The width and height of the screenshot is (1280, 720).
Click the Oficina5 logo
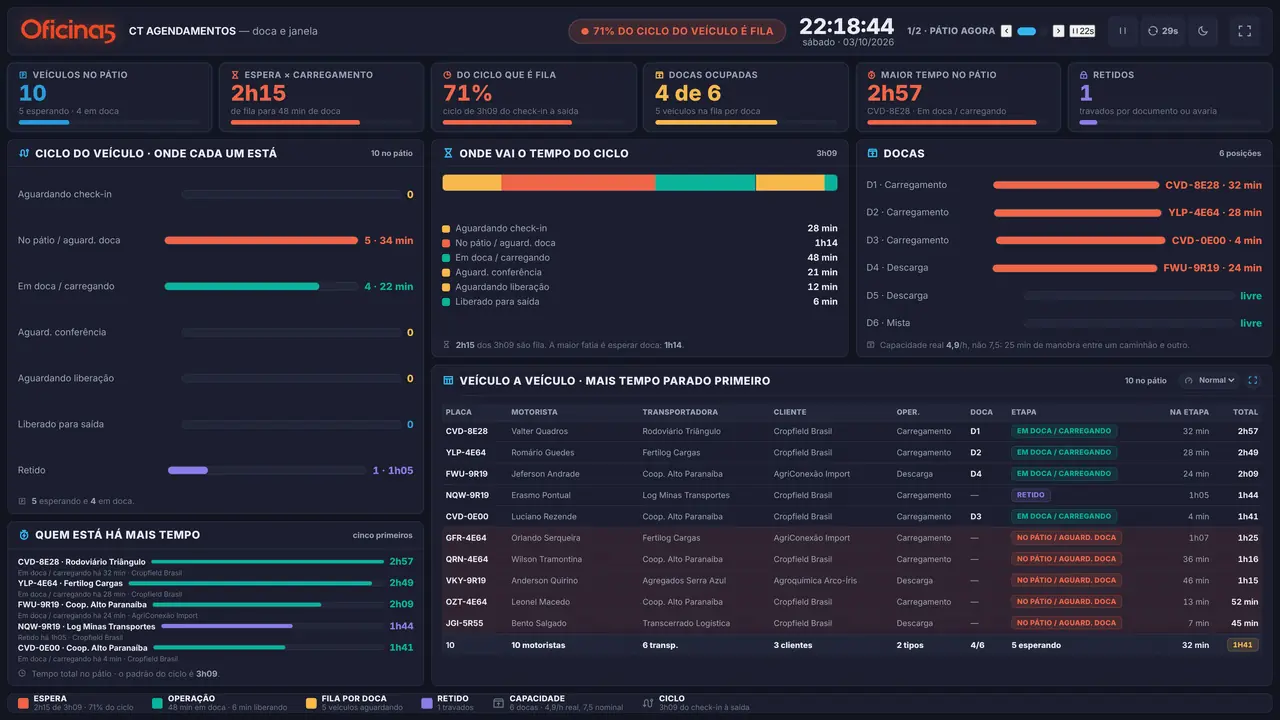tap(68, 31)
